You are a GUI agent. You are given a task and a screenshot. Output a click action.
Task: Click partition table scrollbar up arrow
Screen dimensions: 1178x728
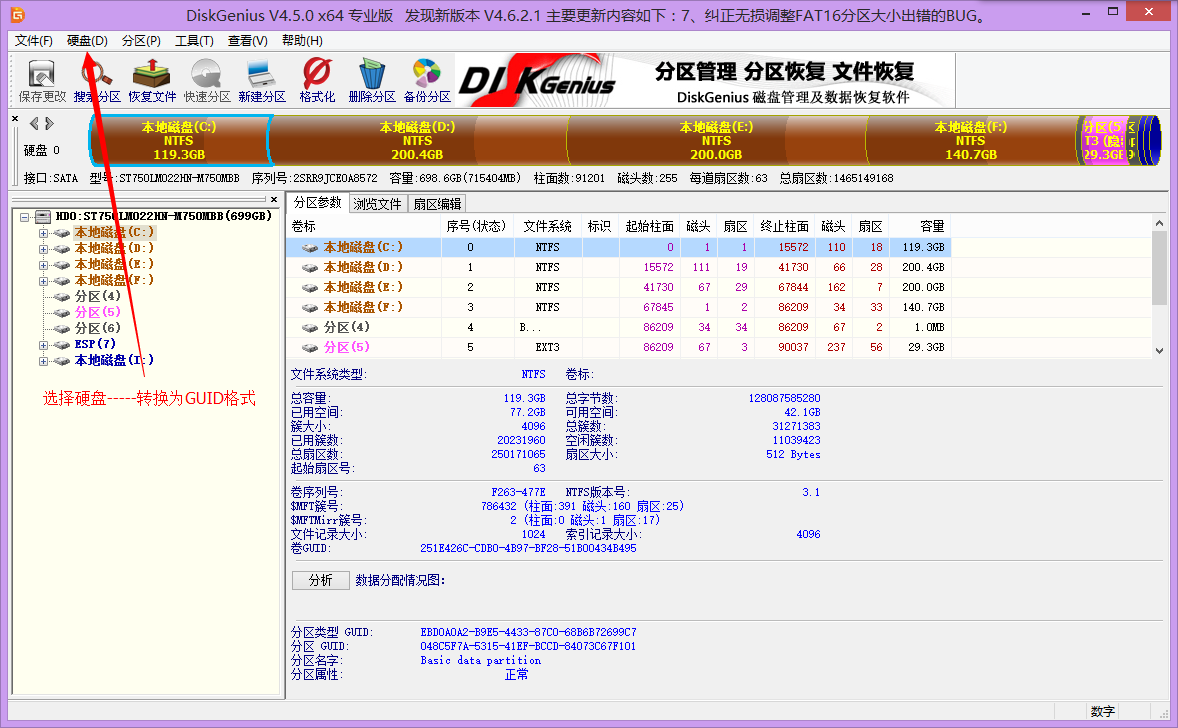[x=1159, y=224]
